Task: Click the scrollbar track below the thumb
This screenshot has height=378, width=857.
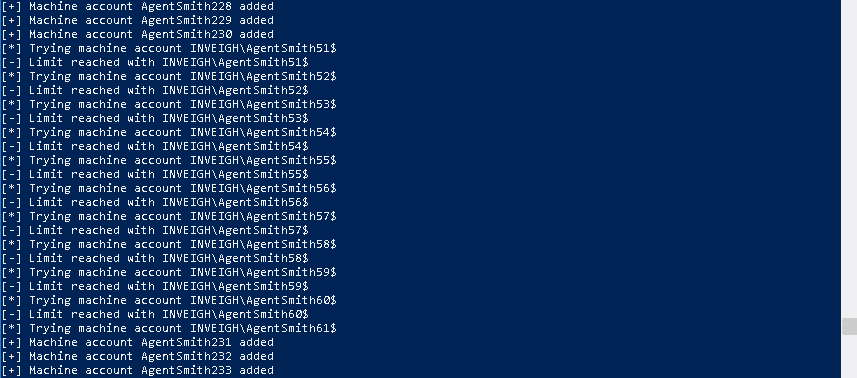Action: coord(849,356)
